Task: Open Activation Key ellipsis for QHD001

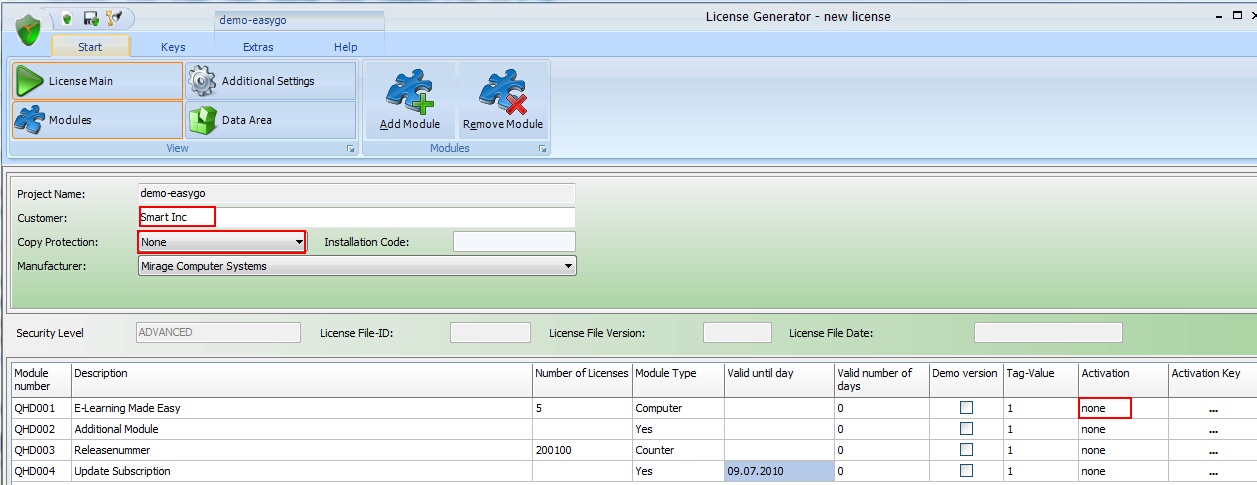Action: click(1213, 409)
